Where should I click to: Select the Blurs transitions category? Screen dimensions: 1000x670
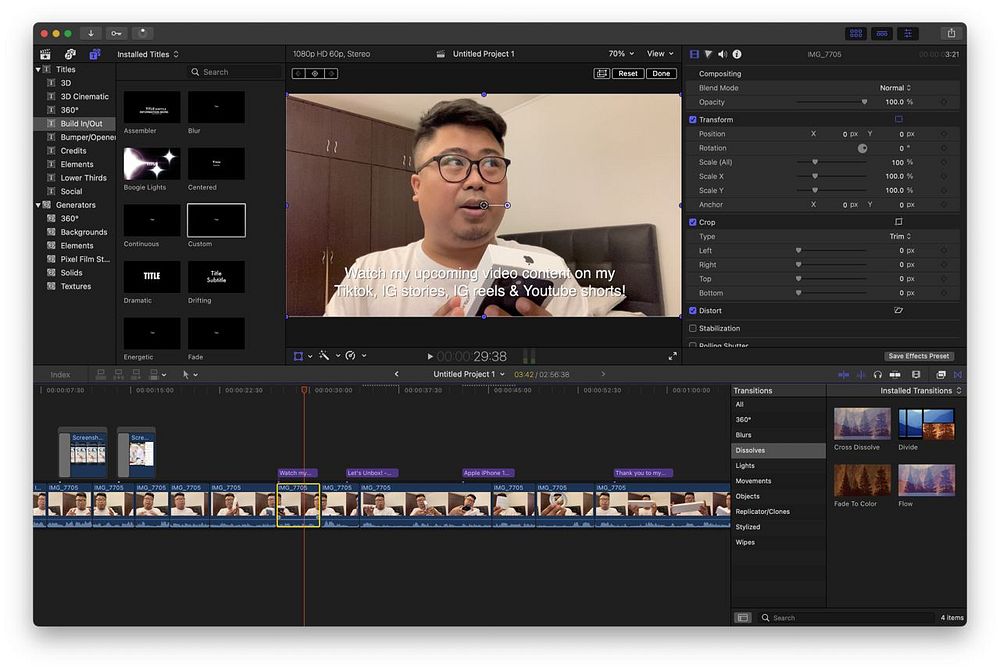[743, 435]
